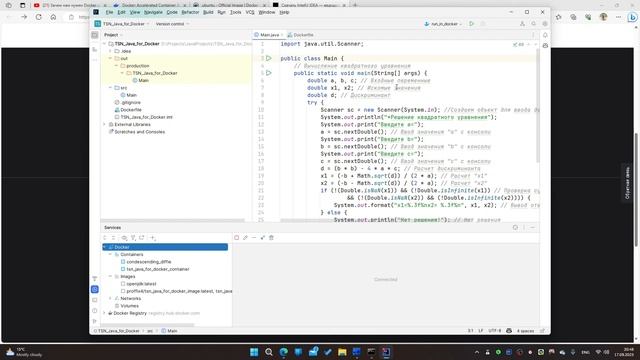640x360 pixels.
Task: Click the Bing chat icon in Edge window
Action: pyautogui.click(x=632, y=17)
